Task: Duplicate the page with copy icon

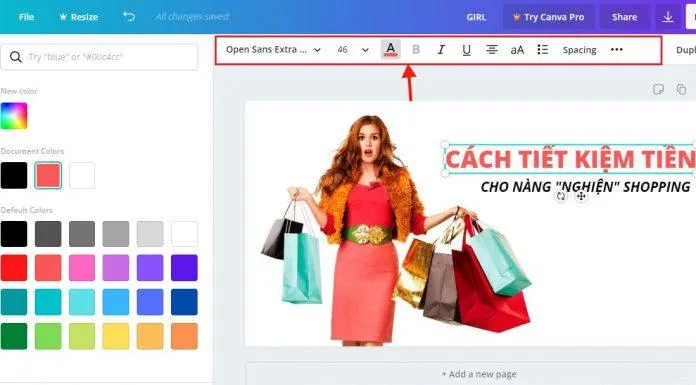Action: point(681,89)
